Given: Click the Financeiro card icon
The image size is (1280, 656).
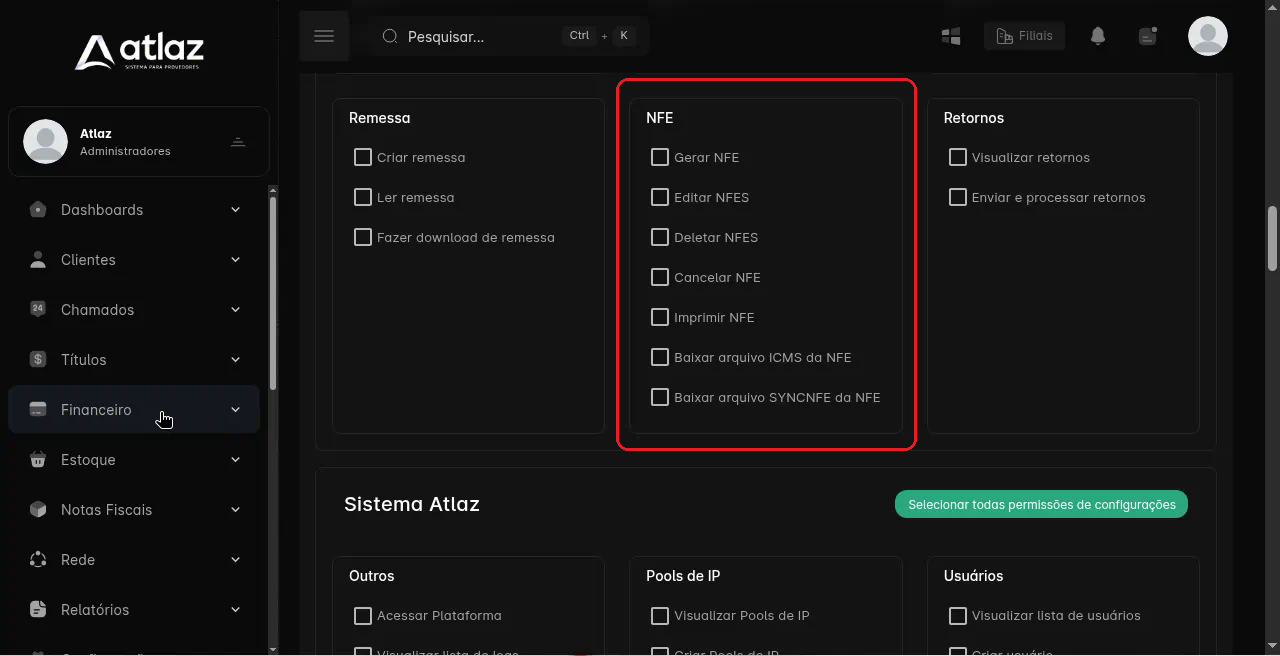Looking at the screenshot, I should 38,409.
